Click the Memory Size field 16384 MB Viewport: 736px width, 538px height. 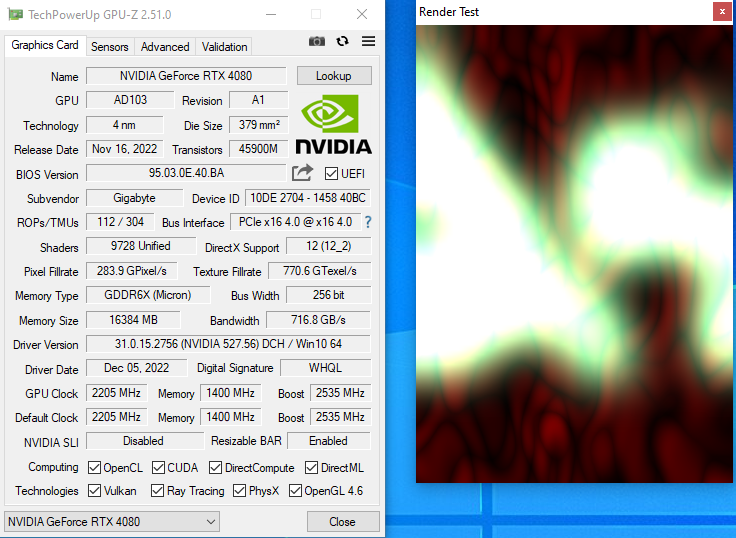click(x=133, y=320)
